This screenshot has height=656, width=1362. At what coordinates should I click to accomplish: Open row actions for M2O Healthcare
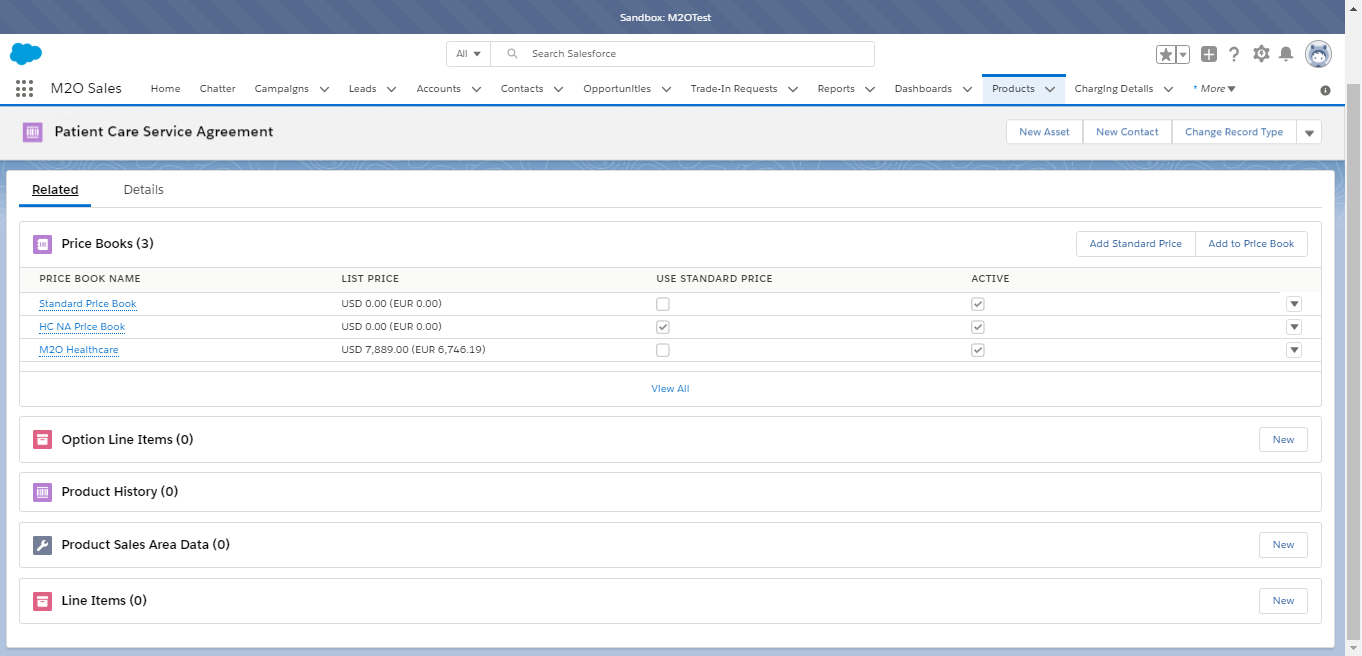1294,349
